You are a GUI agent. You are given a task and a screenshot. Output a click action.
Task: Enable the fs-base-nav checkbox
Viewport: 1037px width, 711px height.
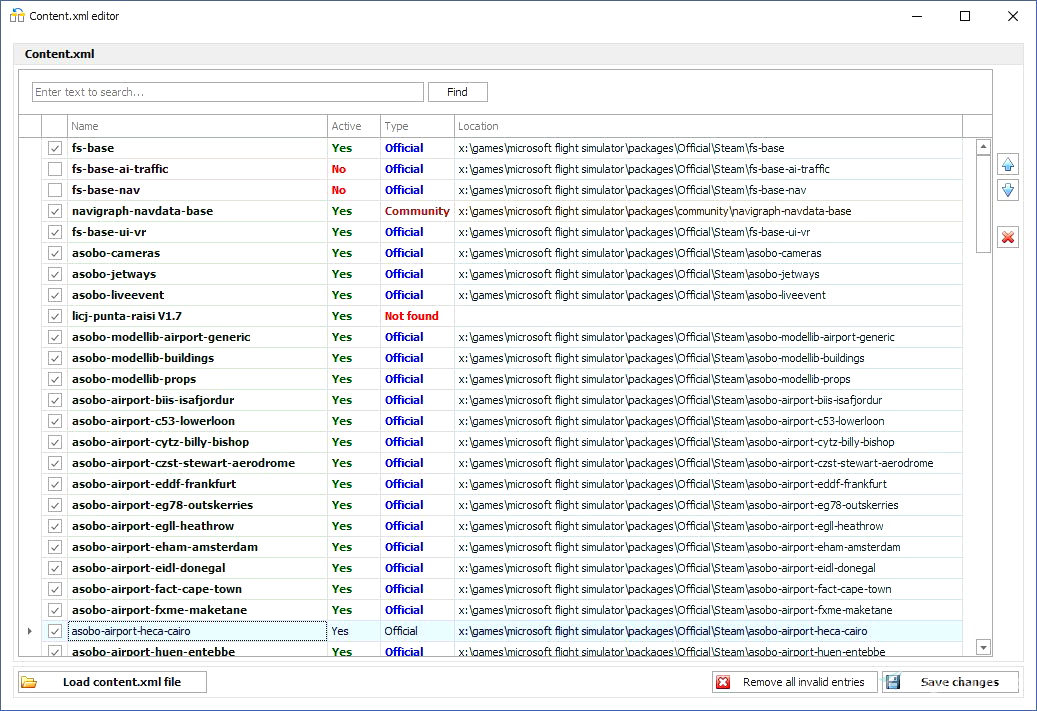pos(55,190)
